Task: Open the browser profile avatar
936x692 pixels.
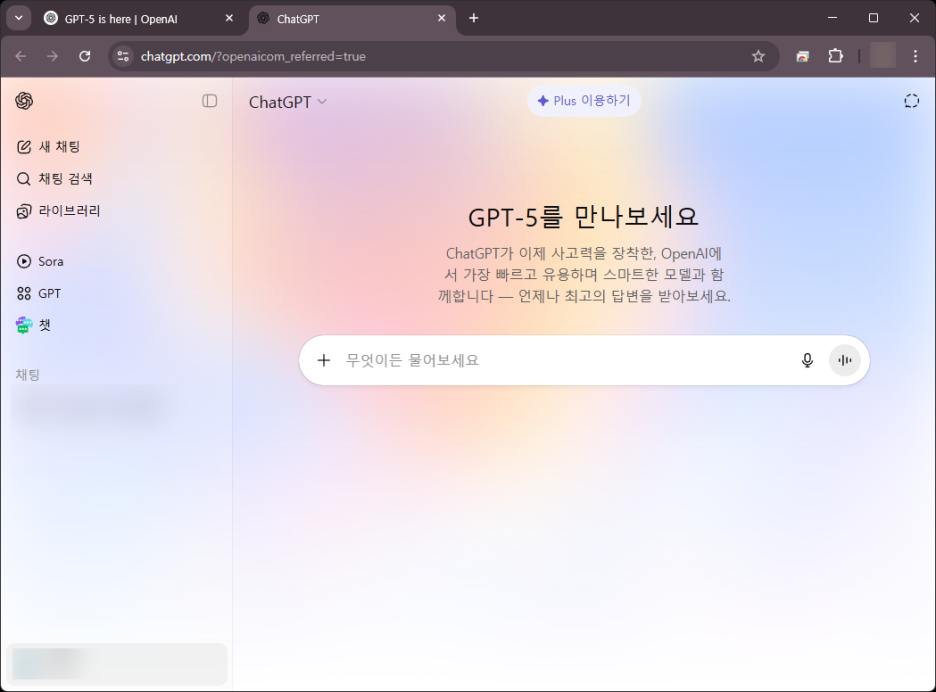Action: (x=883, y=56)
